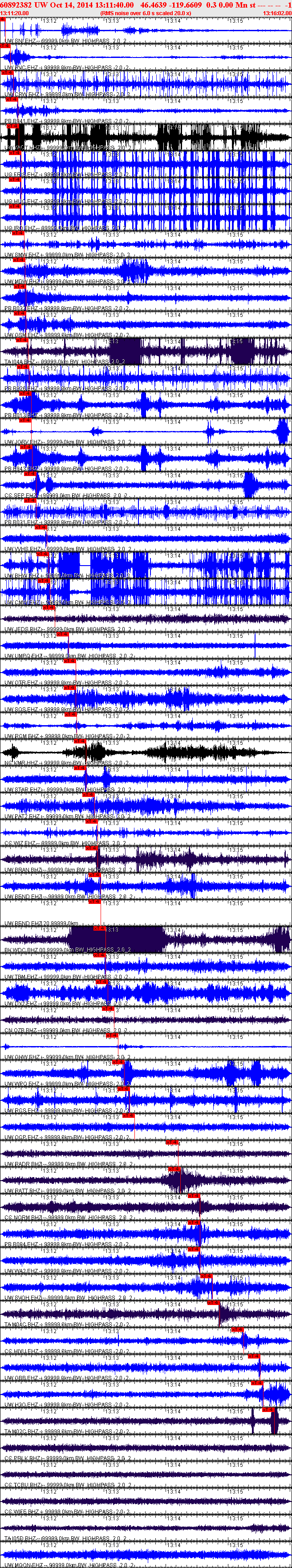This screenshot has width=292, height=1568.
Task: Click the start time 13:11:20.00 label
Action: pos(15,13)
